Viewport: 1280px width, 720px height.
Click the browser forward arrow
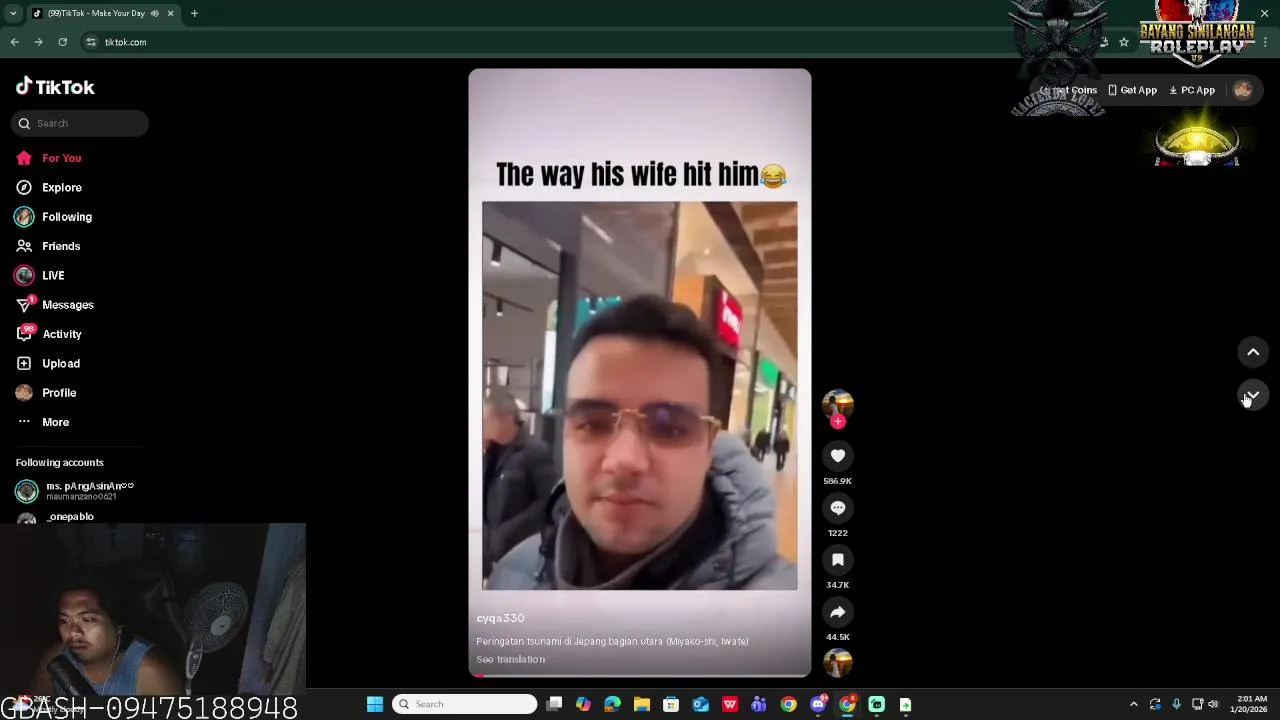(38, 42)
